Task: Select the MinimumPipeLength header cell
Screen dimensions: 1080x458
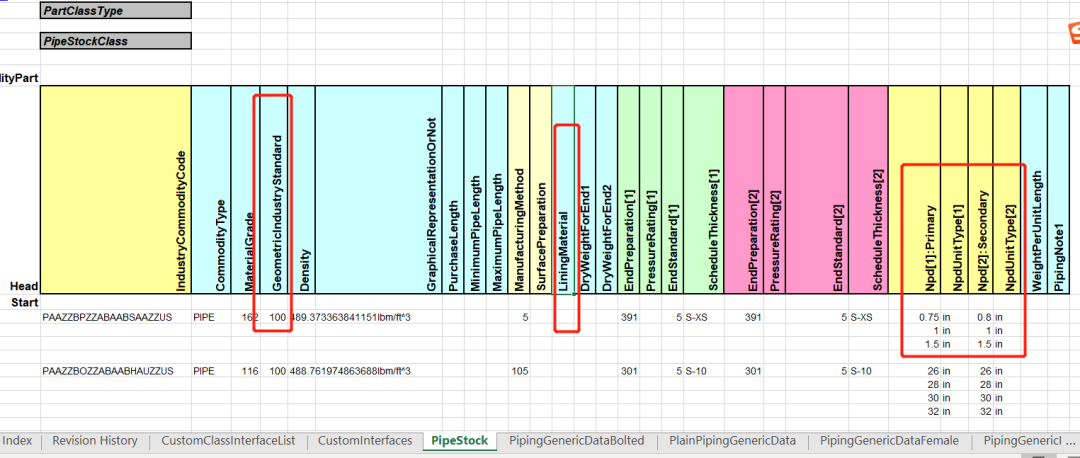Action: tap(476, 190)
